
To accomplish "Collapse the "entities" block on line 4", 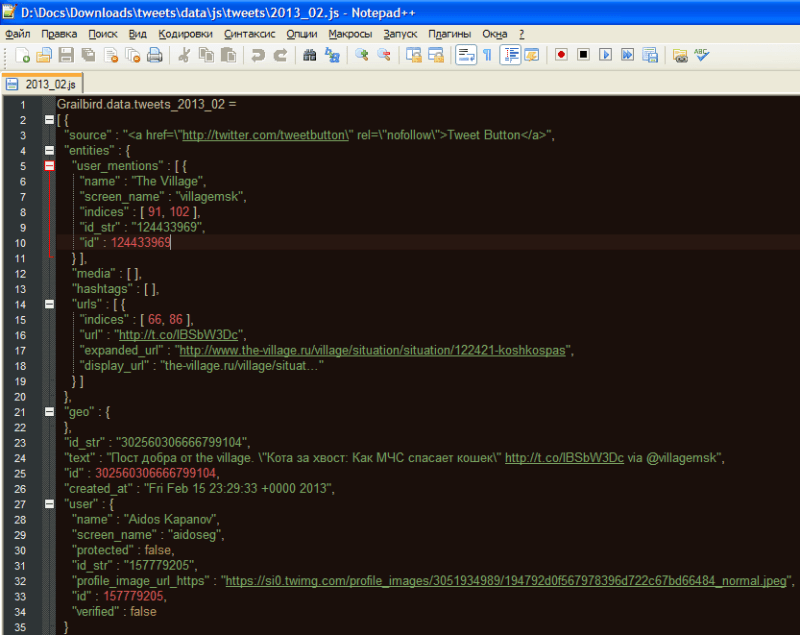I will [x=49, y=150].
